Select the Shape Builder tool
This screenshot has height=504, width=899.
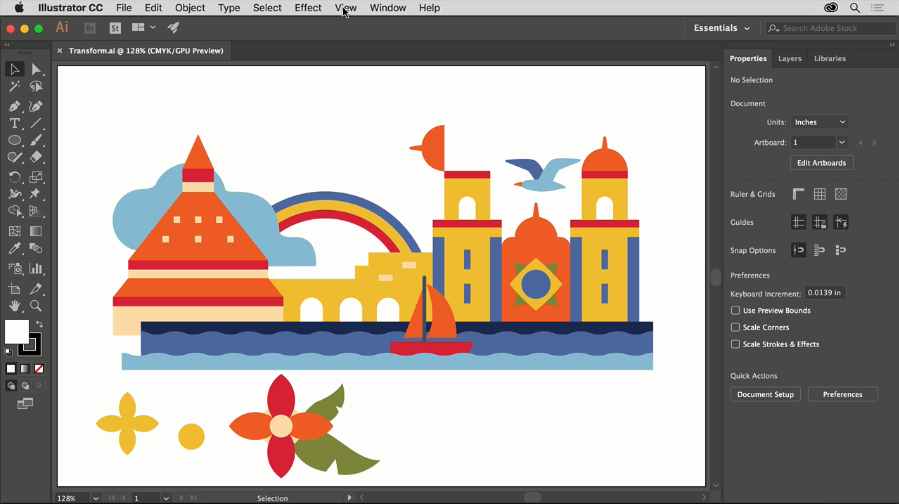click(x=14, y=211)
